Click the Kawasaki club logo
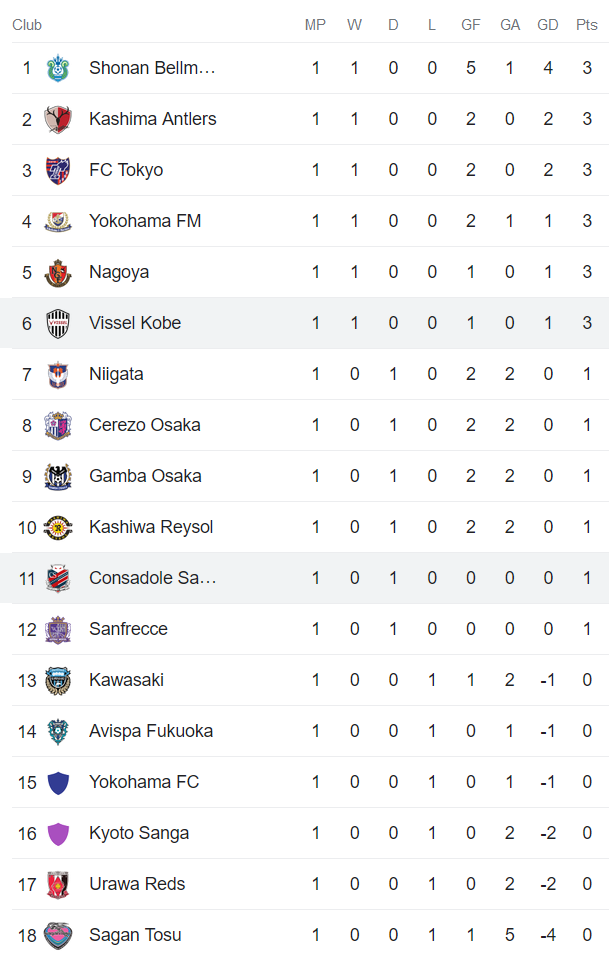Image resolution: width=609 pixels, height=965 pixels. coord(58,680)
